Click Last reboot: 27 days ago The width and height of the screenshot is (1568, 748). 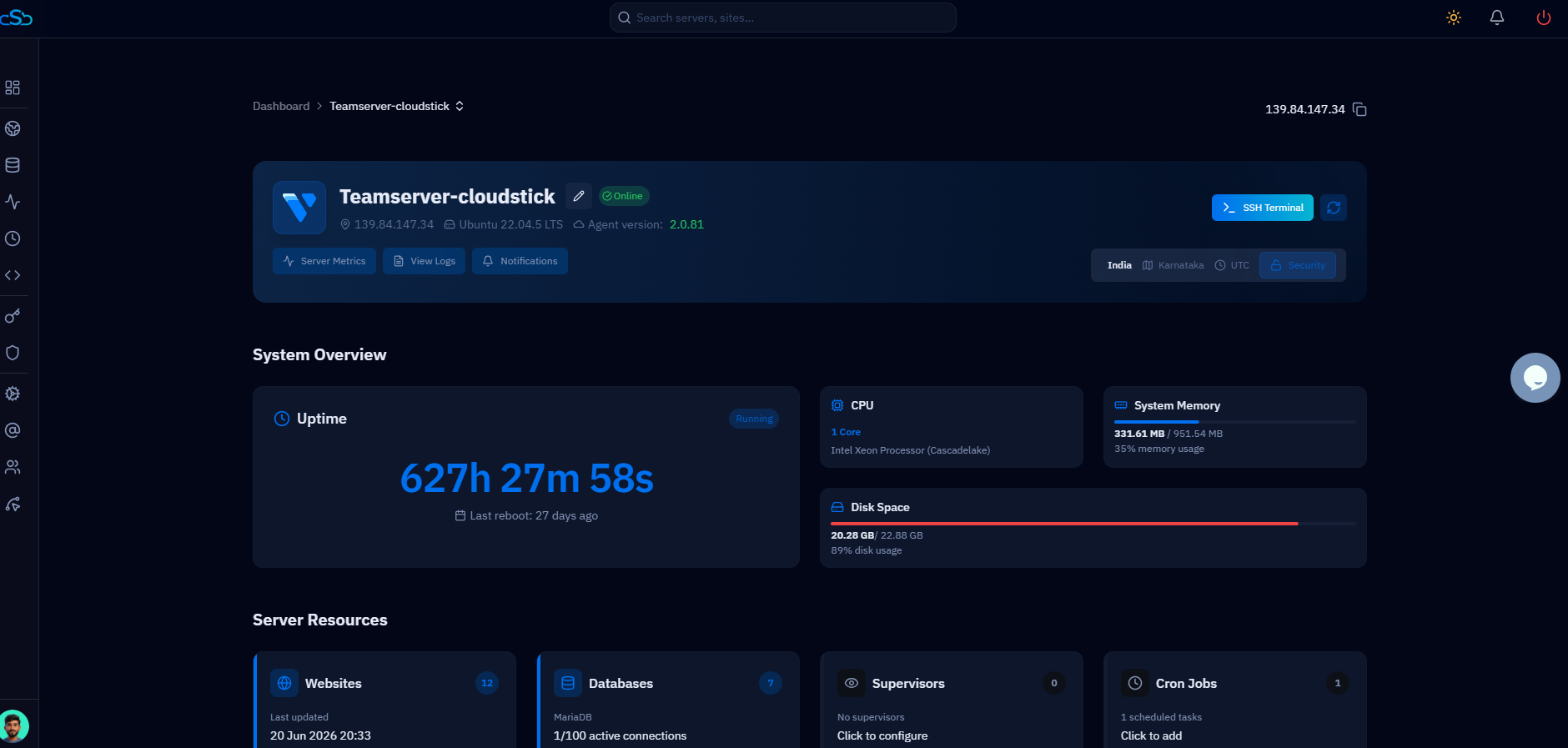pyautogui.click(x=534, y=515)
